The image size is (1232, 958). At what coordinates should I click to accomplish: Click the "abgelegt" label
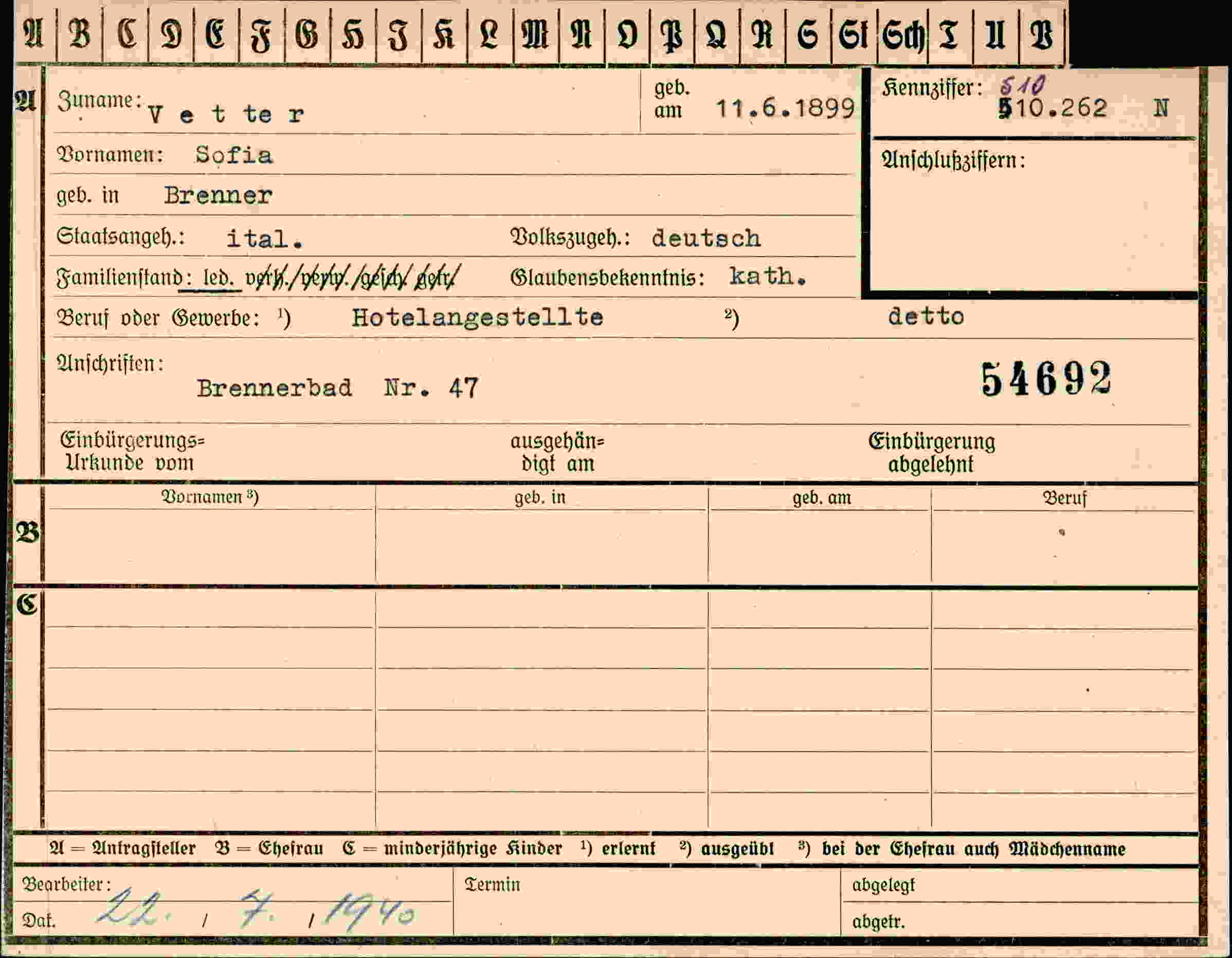click(883, 885)
